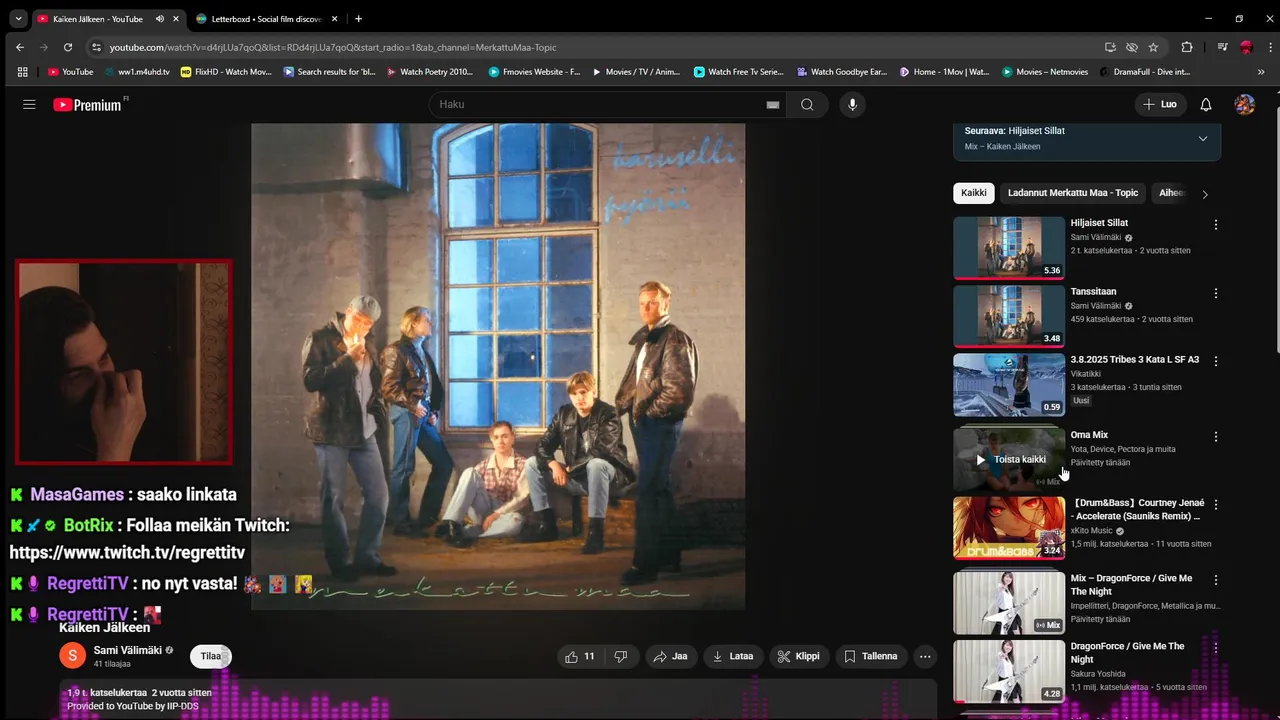
Task: Click the YouTube Premium logo
Action: (x=87, y=104)
